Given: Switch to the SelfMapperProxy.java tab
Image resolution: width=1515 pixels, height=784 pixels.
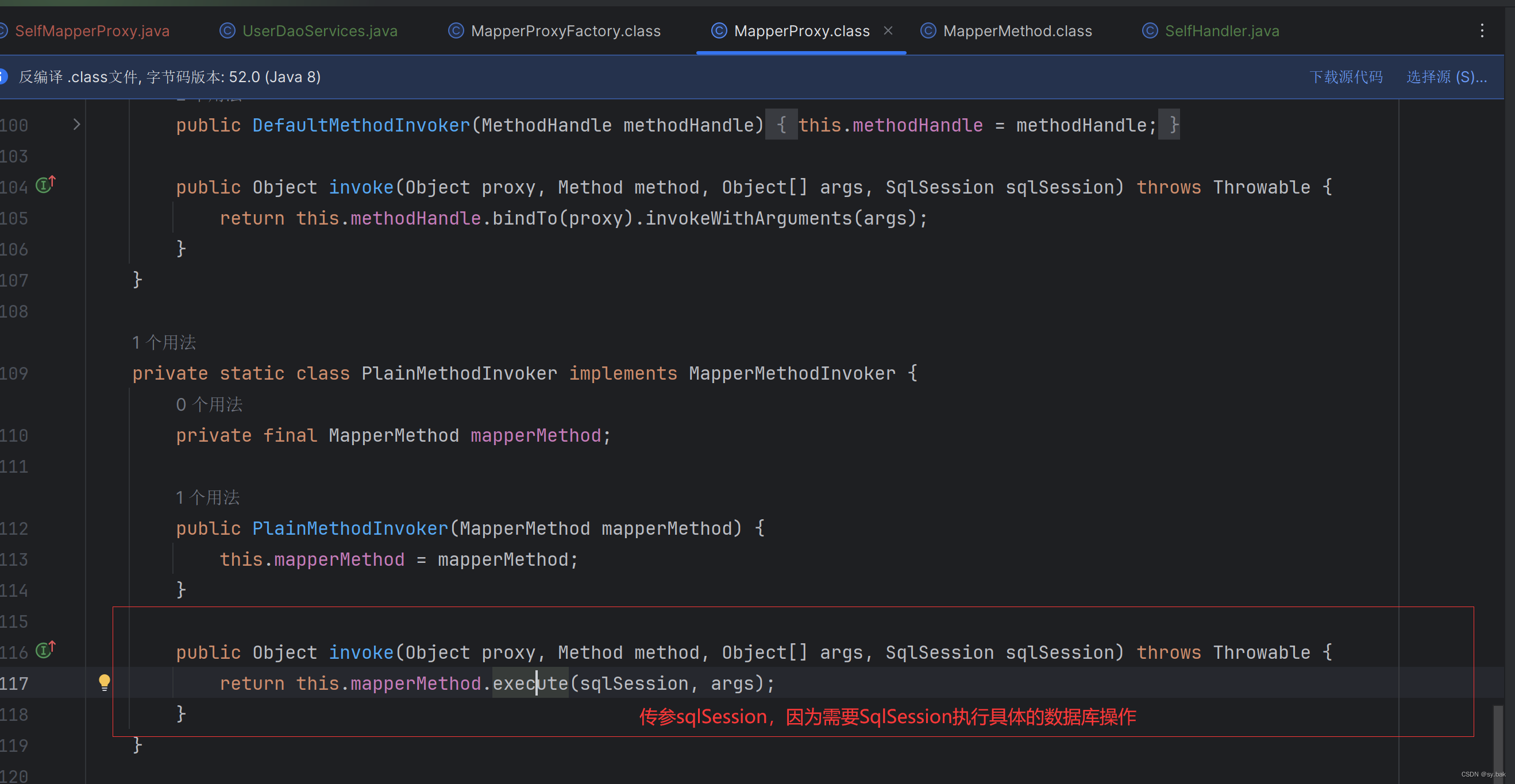Looking at the screenshot, I should pos(92,30).
